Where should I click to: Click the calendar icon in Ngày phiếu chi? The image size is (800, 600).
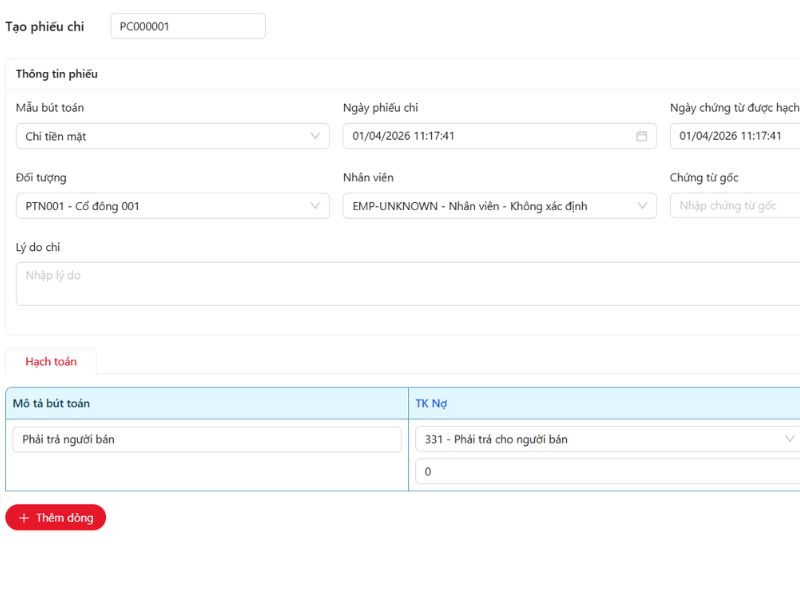click(x=641, y=136)
